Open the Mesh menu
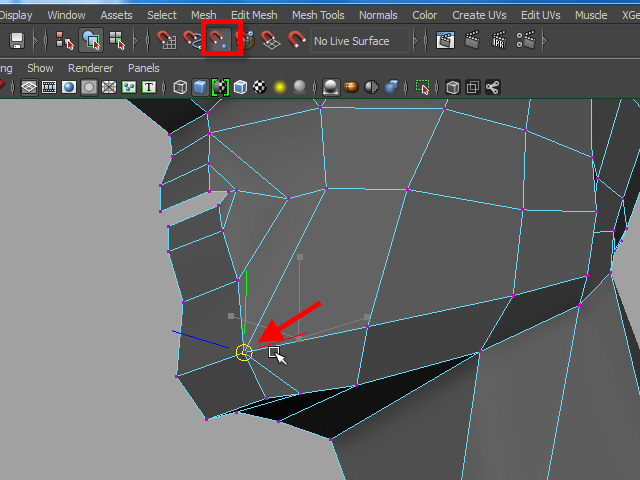Image resolution: width=640 pixels, height=480 pixels. [203, 16]
